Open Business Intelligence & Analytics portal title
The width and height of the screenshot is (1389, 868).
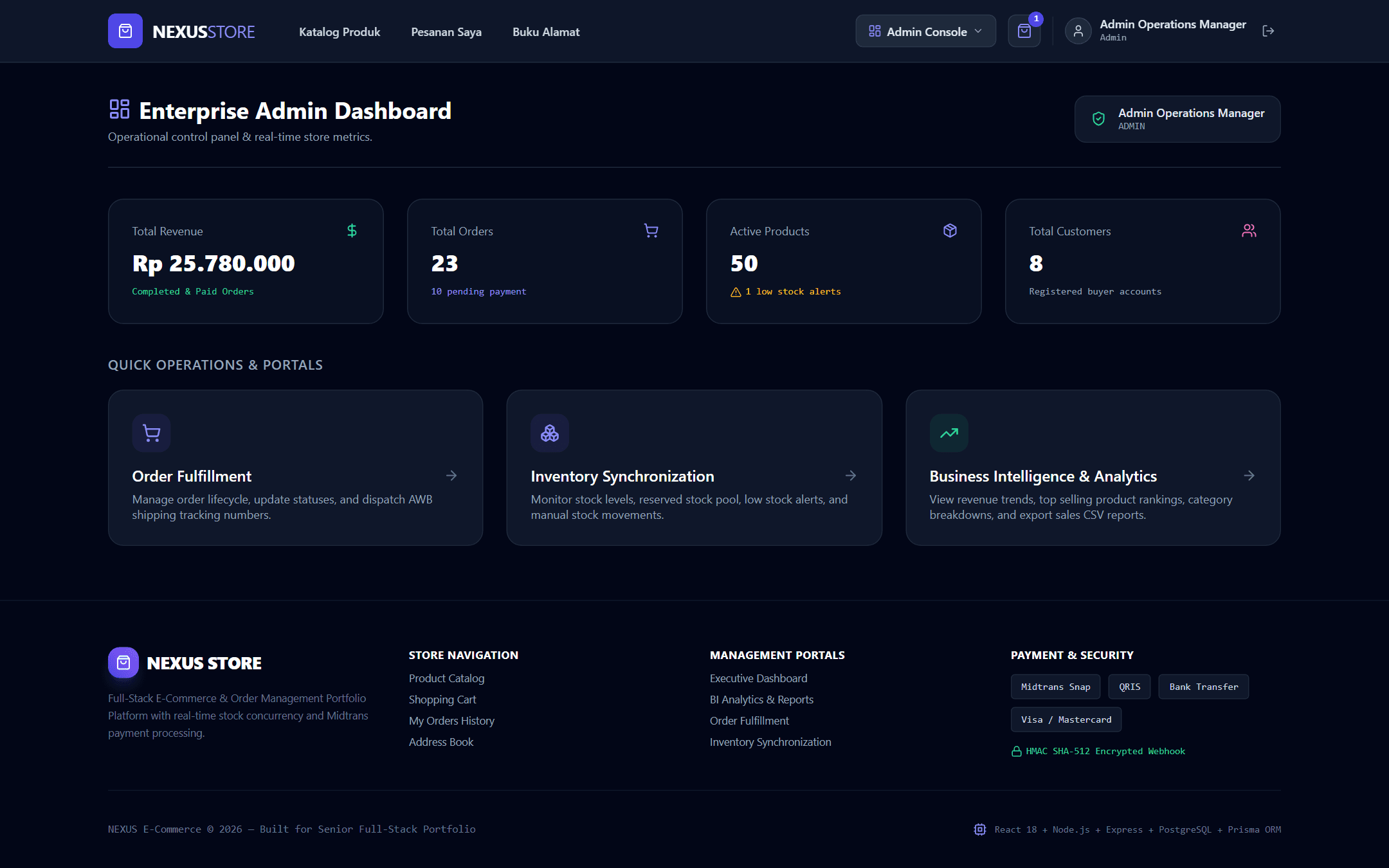coord(1043,476)
